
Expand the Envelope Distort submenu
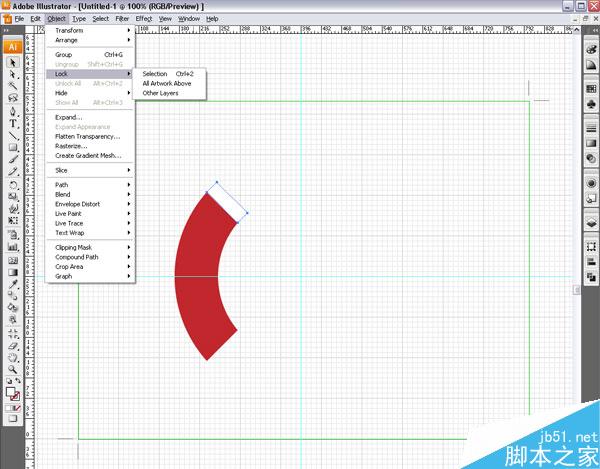[90, 204]
